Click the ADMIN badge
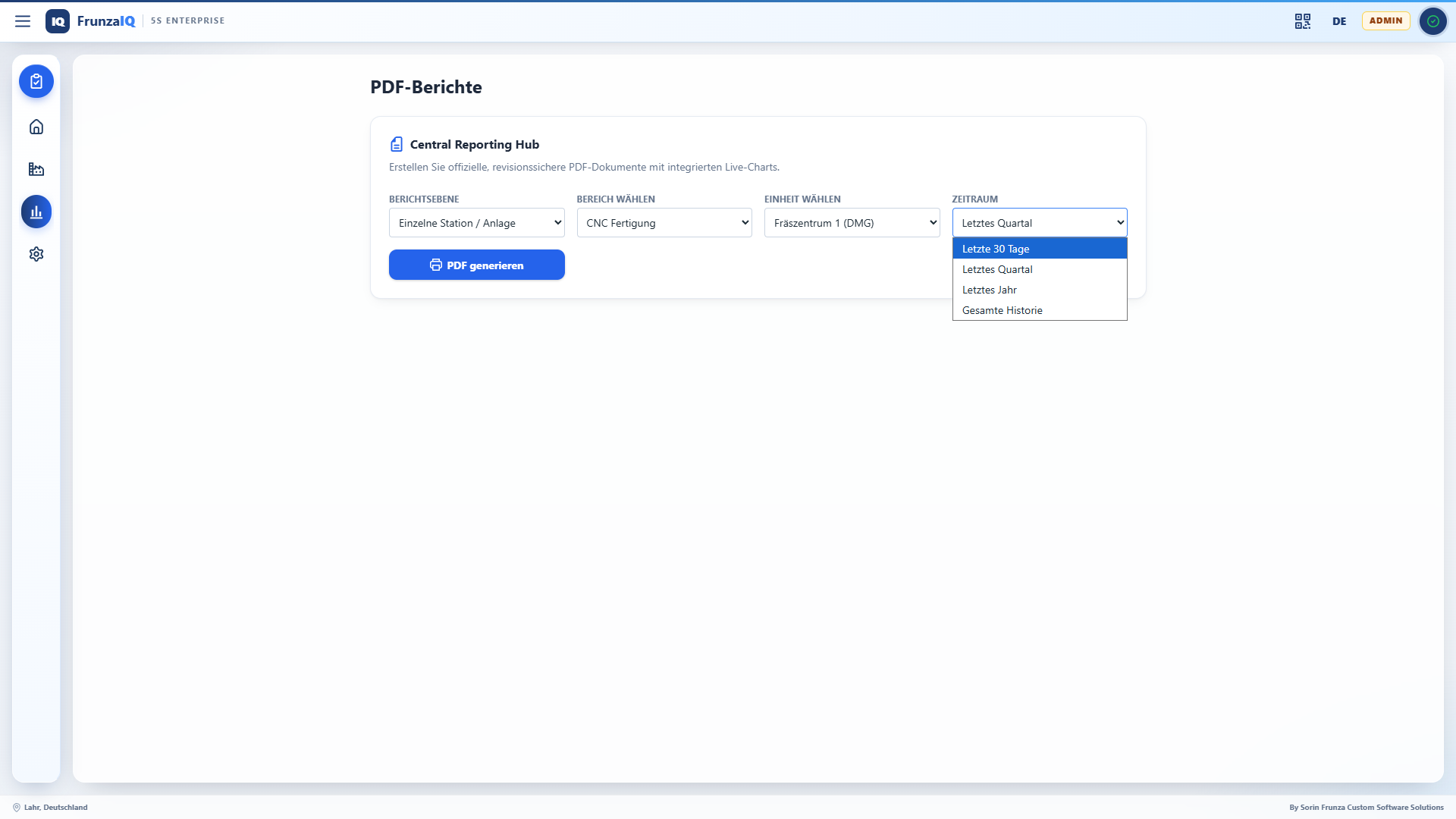Screen dimensions: 1456x819 tap(1385, 20)
